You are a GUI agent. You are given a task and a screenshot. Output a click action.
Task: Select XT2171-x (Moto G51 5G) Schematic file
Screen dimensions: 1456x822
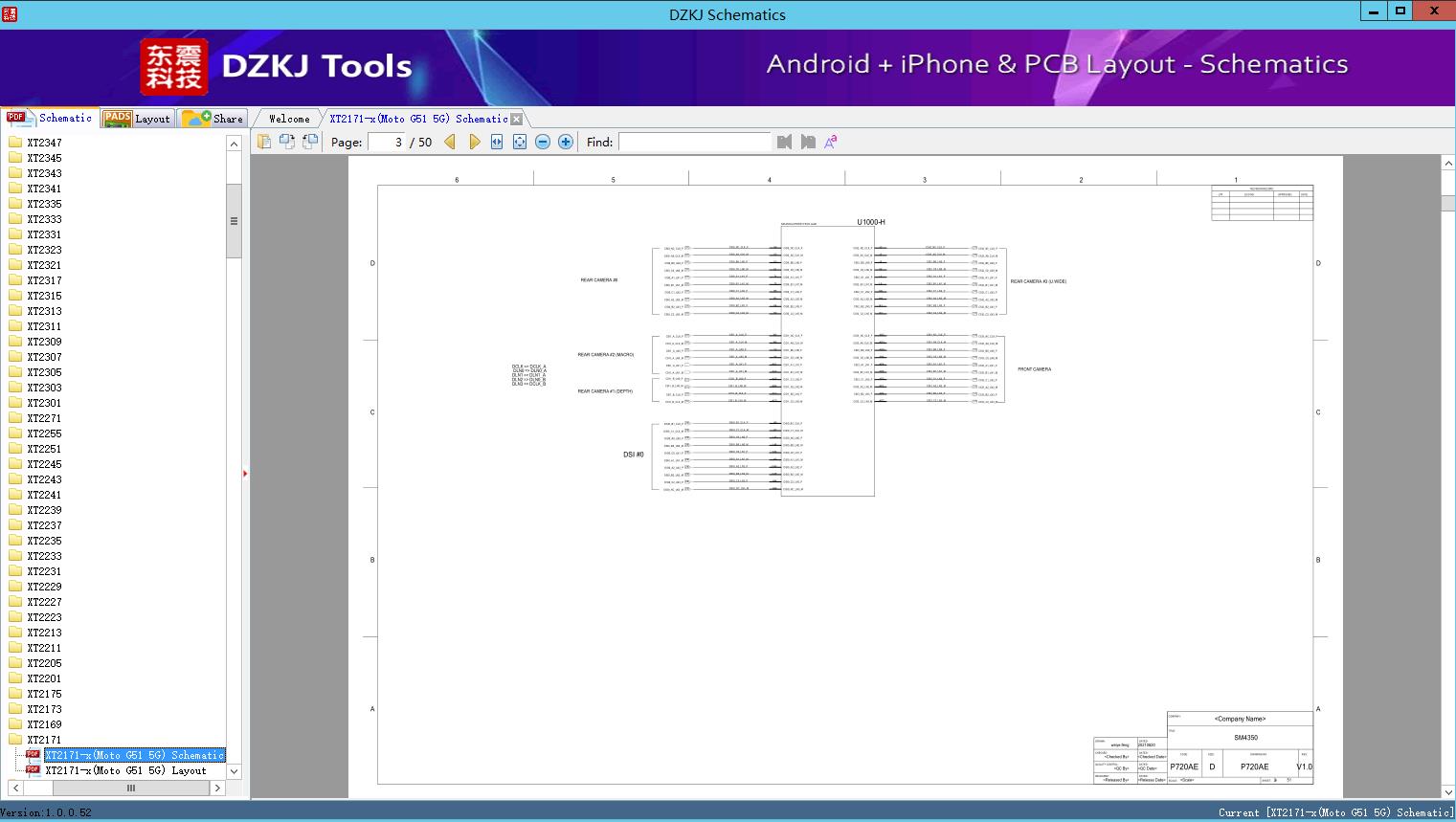pos(134,755)
